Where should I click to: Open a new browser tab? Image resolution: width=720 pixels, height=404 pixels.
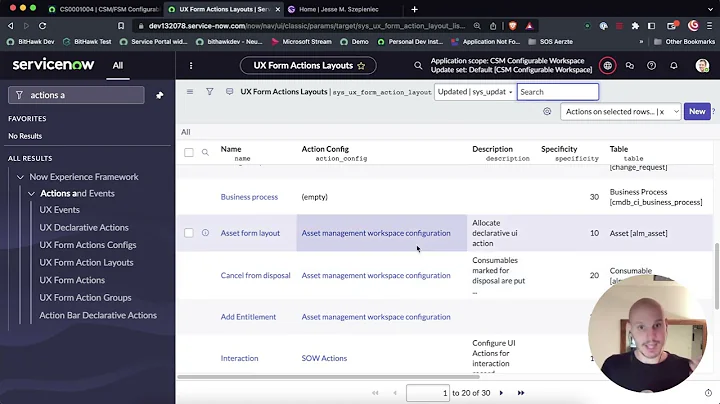[x=414, y=9]
